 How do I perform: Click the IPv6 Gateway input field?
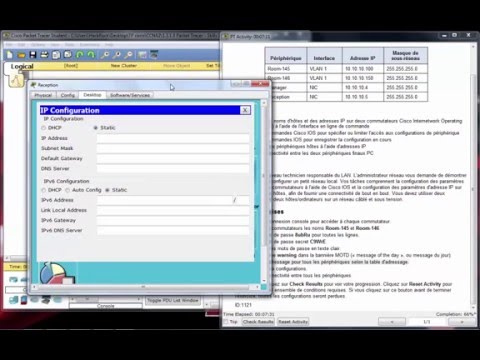[173, 221]
